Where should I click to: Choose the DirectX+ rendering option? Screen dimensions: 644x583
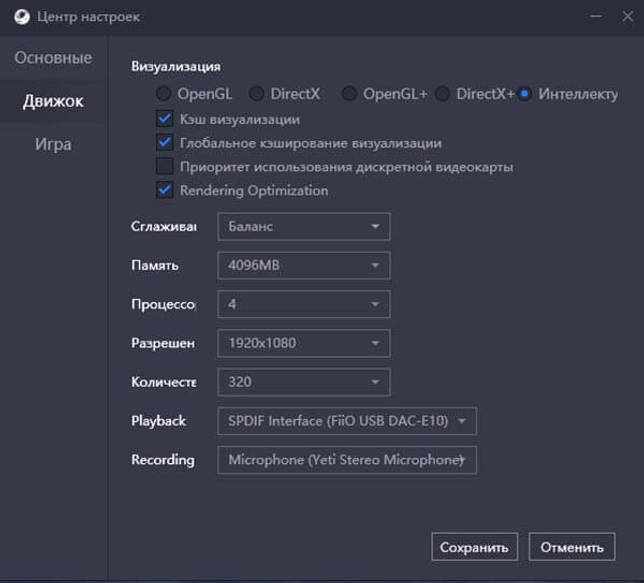tap(474, 94)
